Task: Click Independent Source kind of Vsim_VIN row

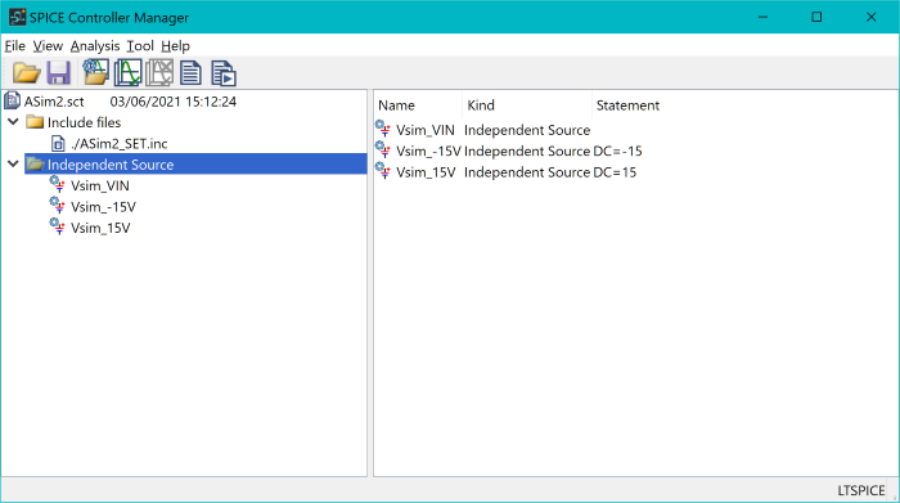Action: [x=527, y=130]
